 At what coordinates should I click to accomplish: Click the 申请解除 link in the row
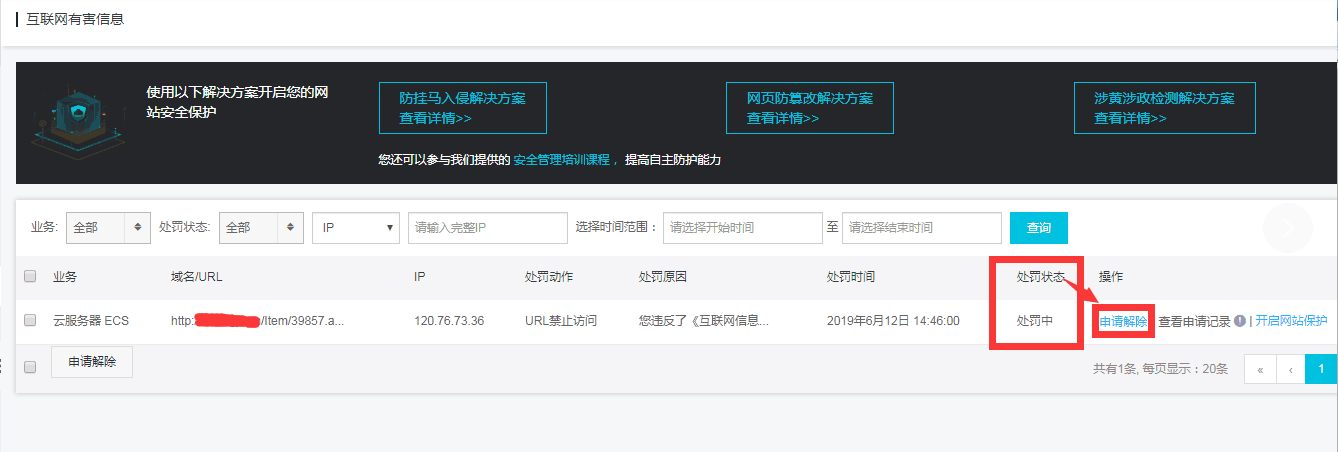click(x=1123, y=321)
